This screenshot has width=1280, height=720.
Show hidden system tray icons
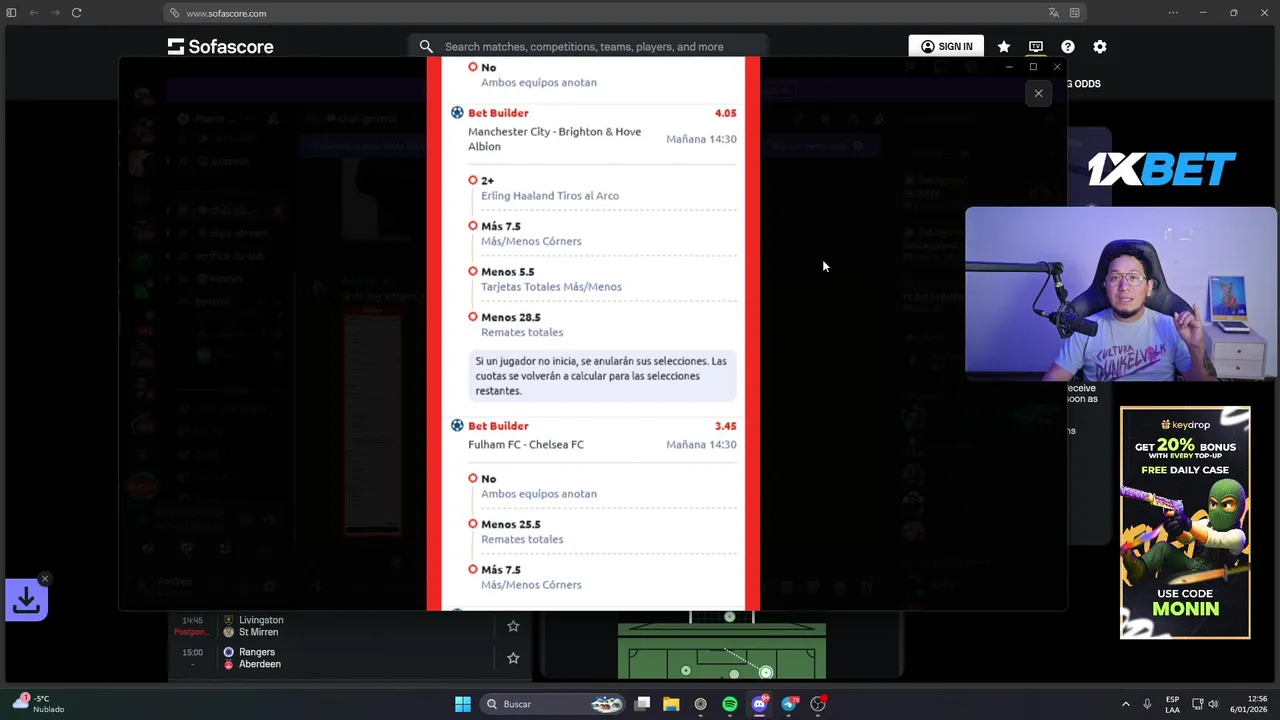point(1125,704)
